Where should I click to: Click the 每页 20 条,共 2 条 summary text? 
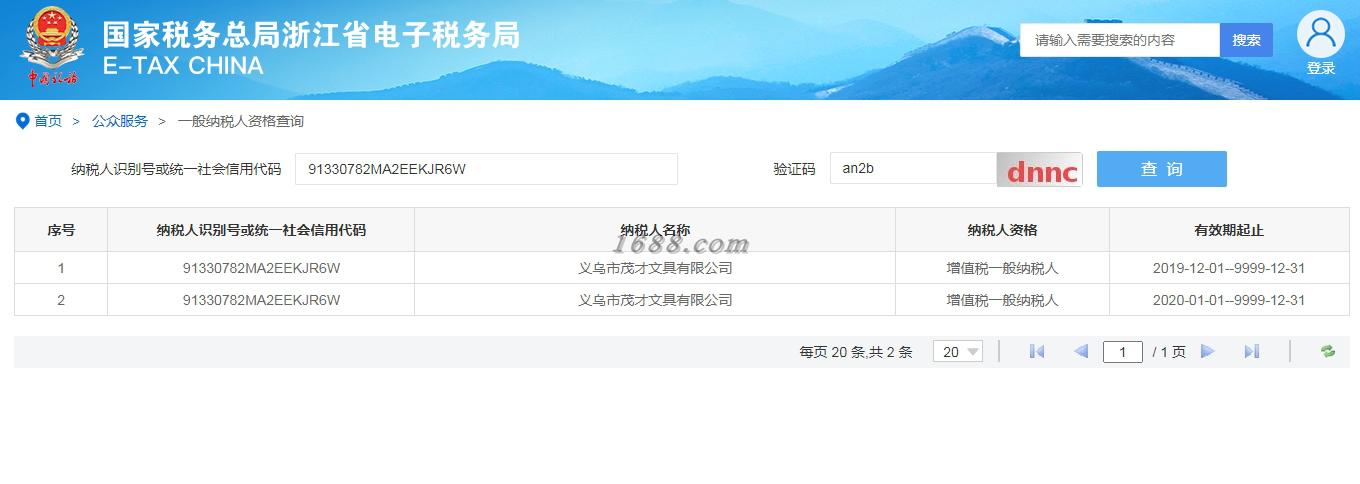pyautogui.click(x=856, y=352)
